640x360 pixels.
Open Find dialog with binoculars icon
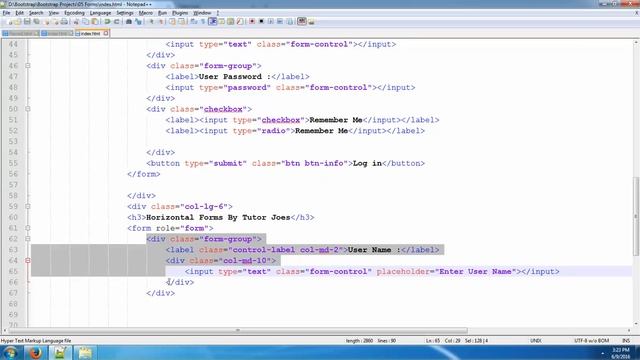tap(129, 21)
